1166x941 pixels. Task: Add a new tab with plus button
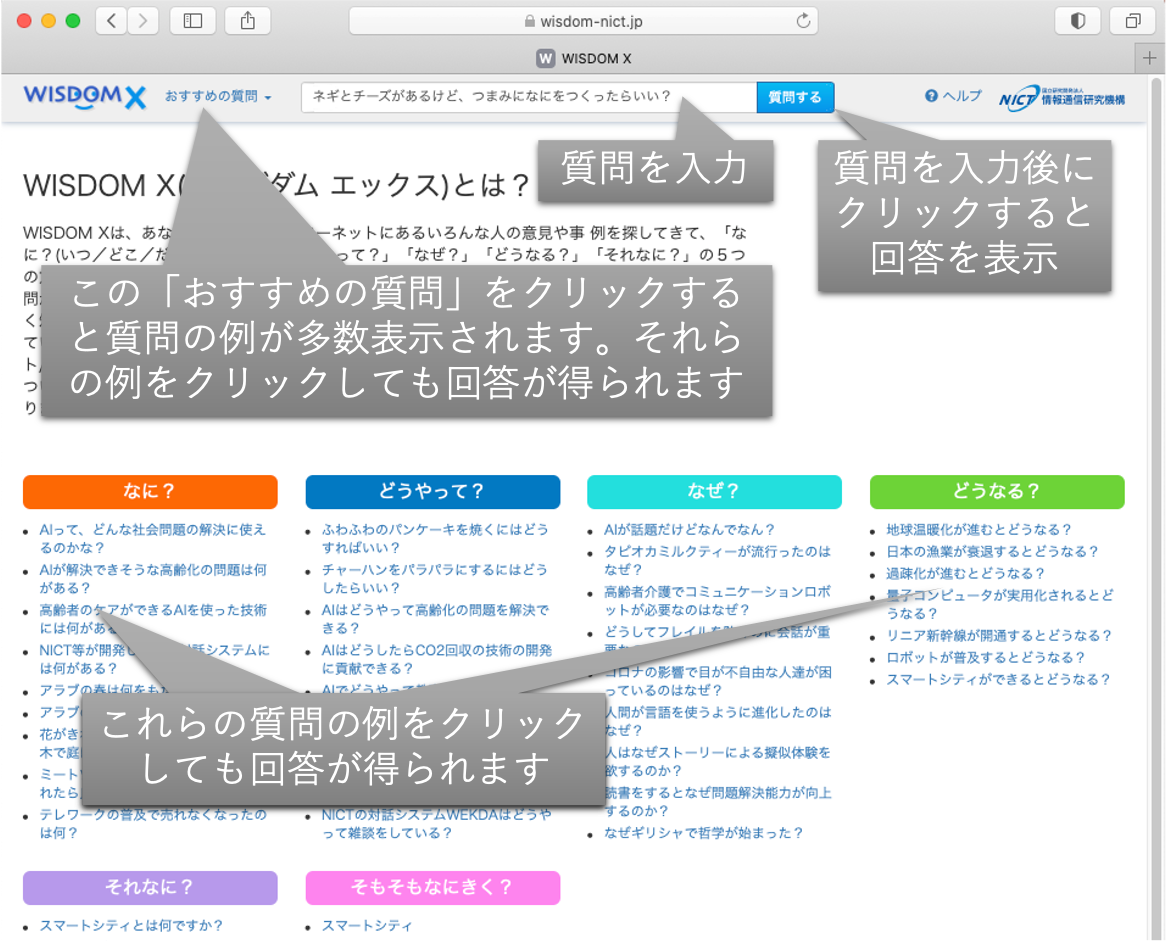click(1150, 58)
